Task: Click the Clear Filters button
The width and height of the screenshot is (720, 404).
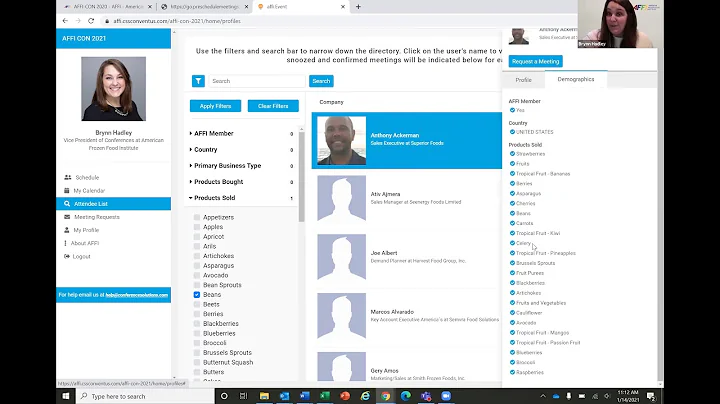Action: tap(273, 106)
